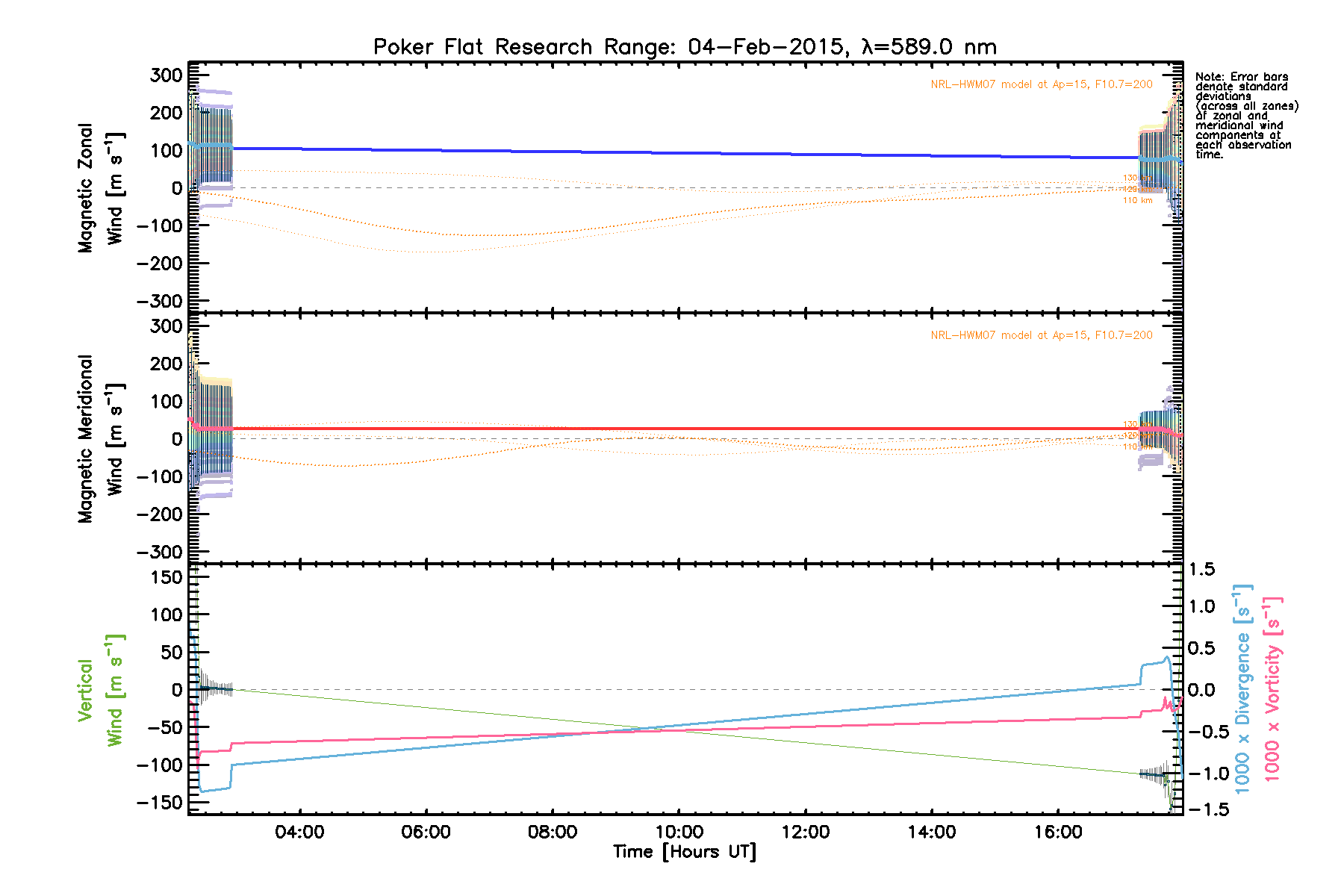The width and height of the screenshot is (1344, 896).
Task: Click the NRL-HWM07 model label in the meridional panel
Action: (1041, 335)
